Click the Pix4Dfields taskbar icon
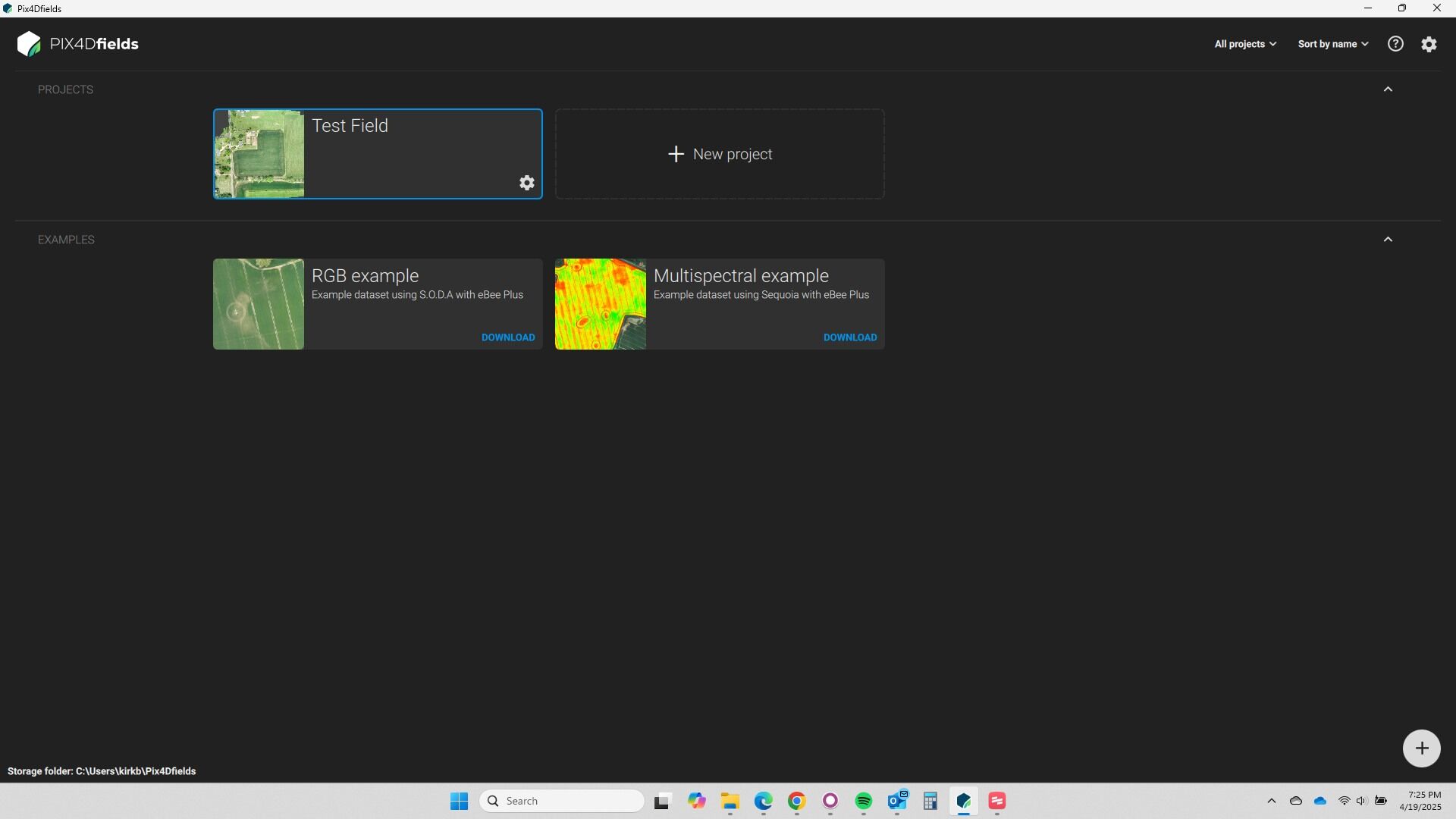 963,801
